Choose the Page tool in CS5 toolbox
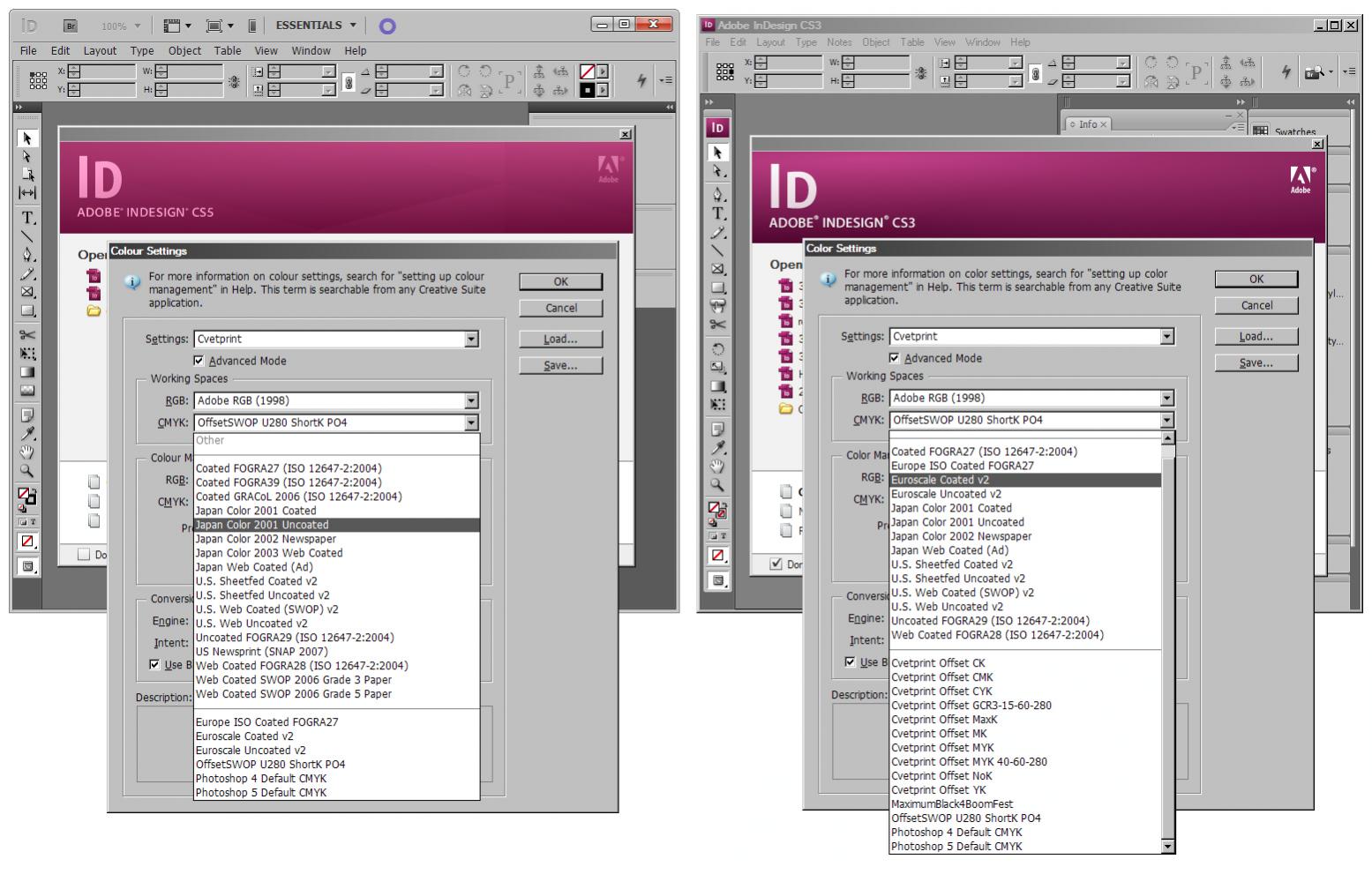 (x=27, y=174)
